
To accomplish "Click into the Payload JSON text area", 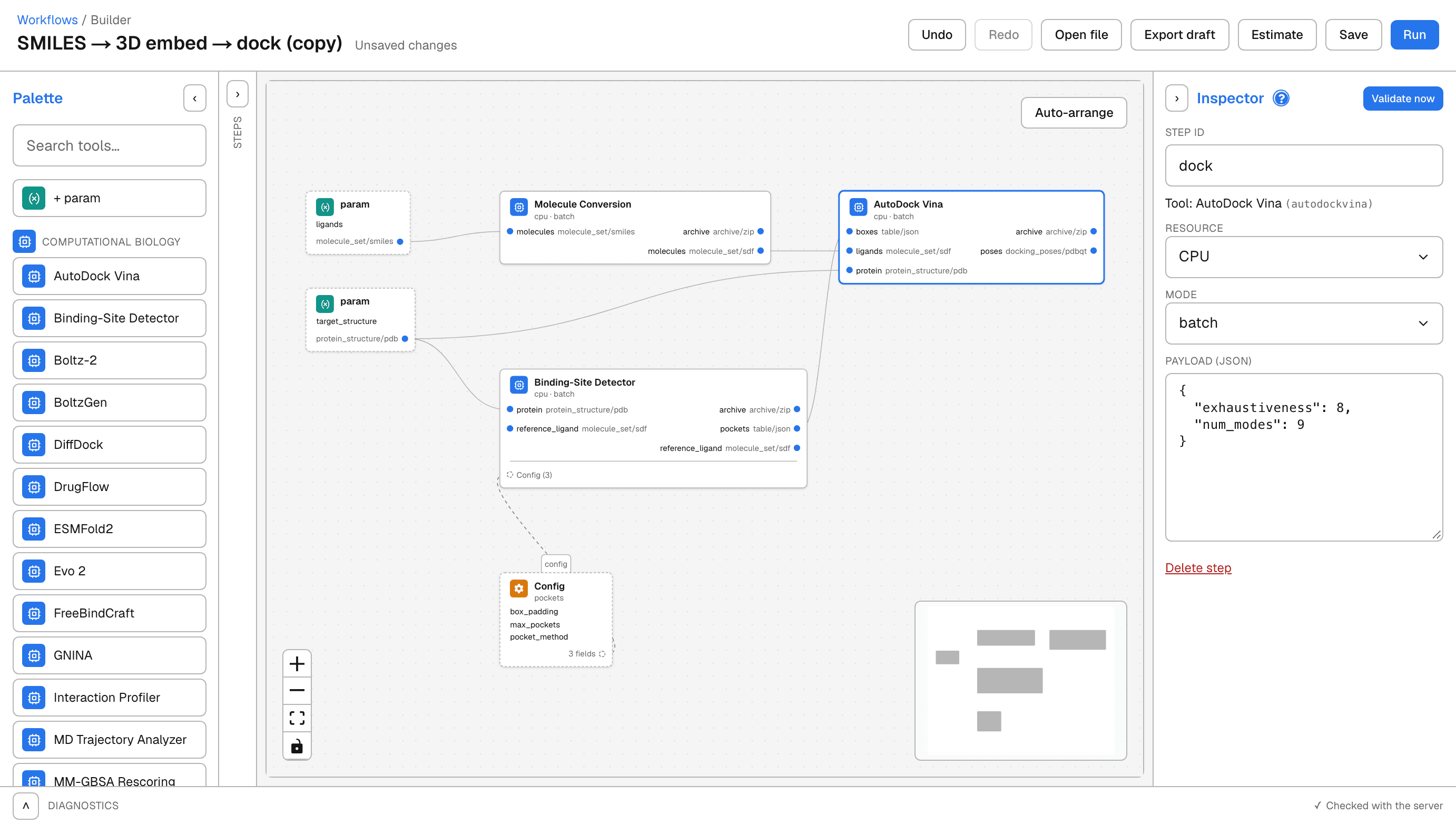I will click(x=1304, y=457).
